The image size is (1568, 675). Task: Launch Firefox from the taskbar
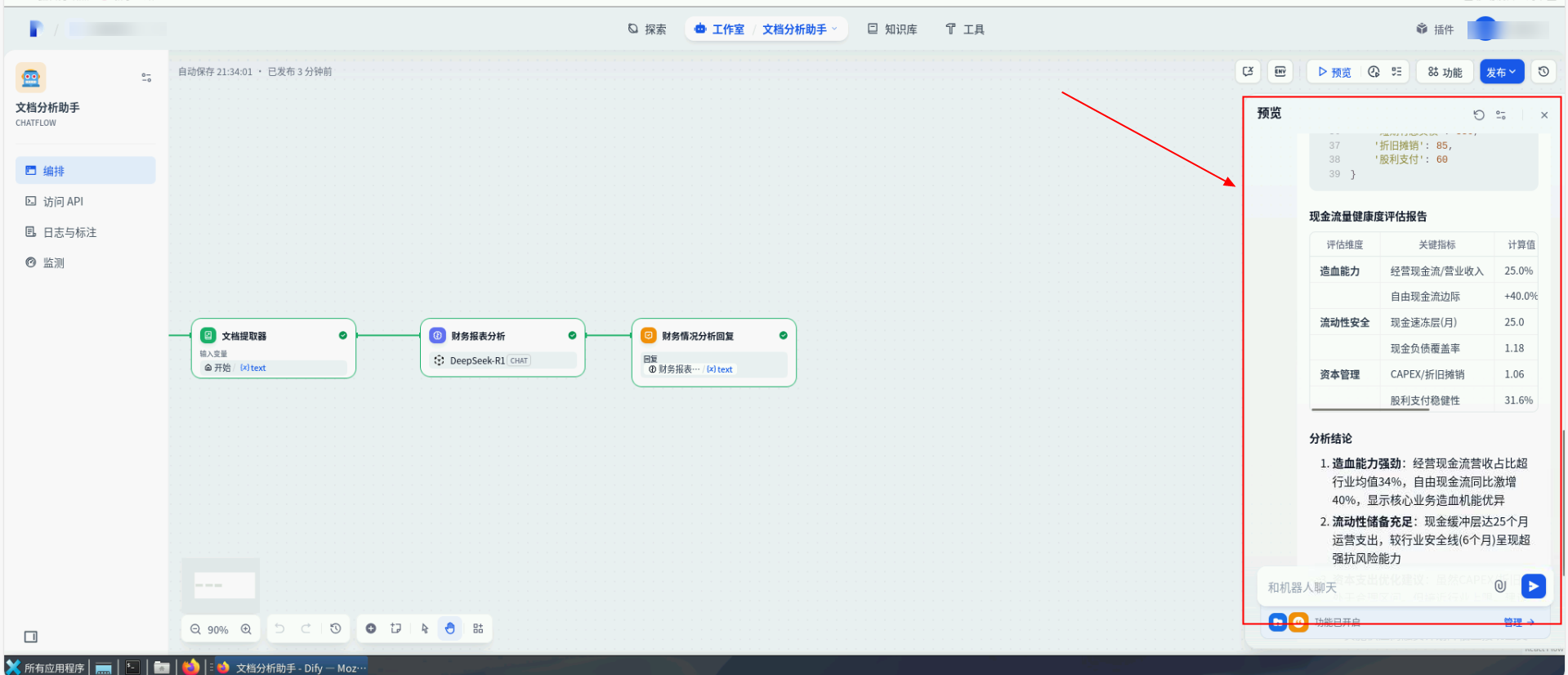click(x=190, y=667)
